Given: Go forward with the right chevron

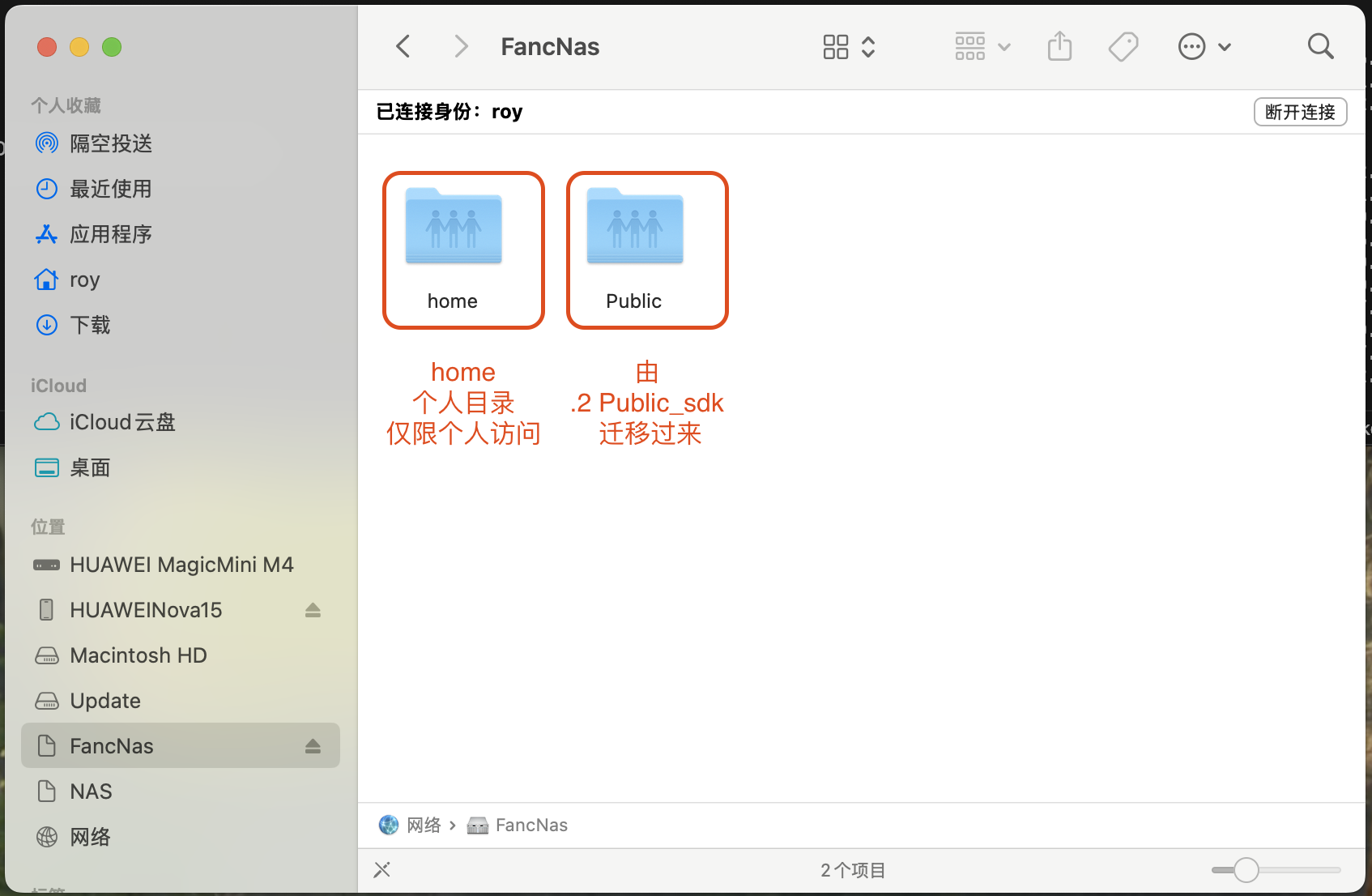Looking at the screenshot, I should point(461,46).
